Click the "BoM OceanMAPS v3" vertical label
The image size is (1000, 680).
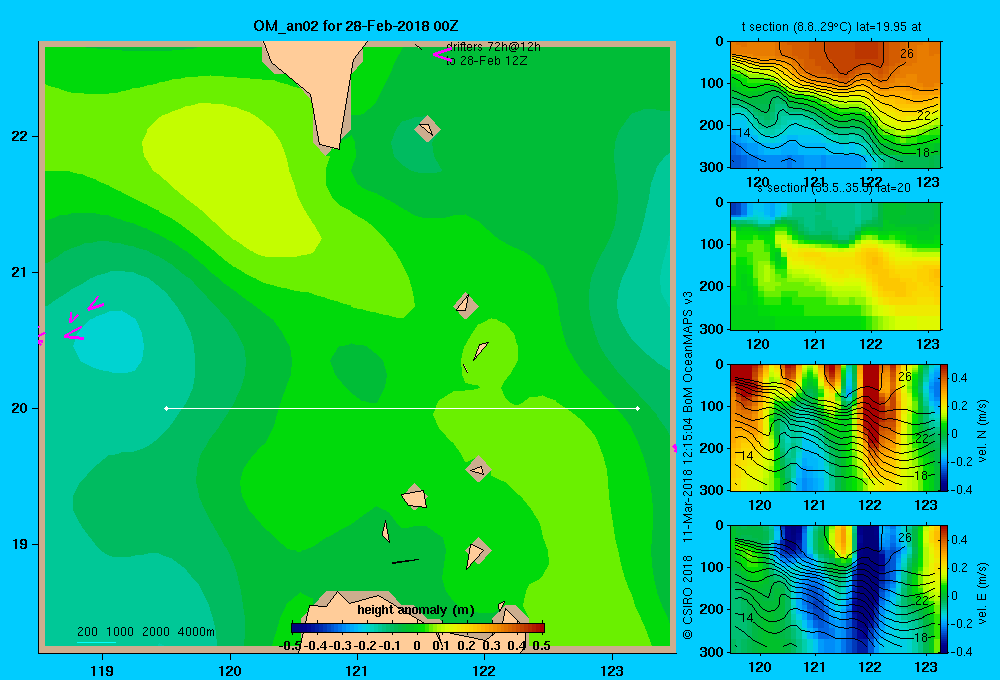[688, 351]
